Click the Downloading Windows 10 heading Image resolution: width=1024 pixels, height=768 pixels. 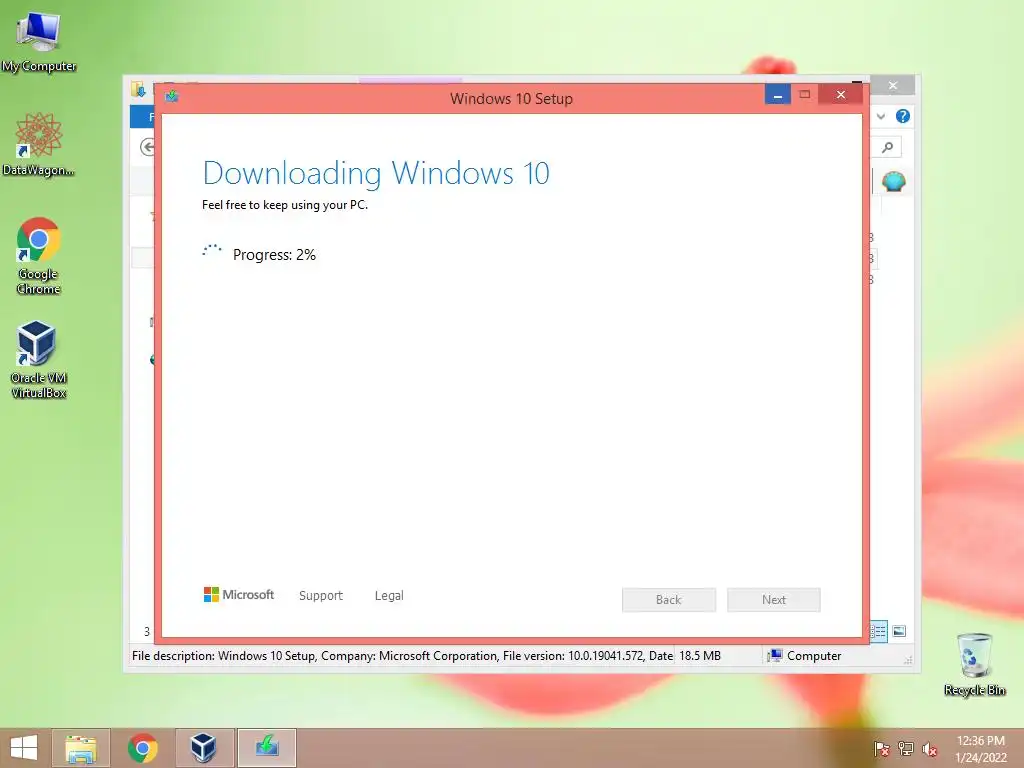pos(376,173)
